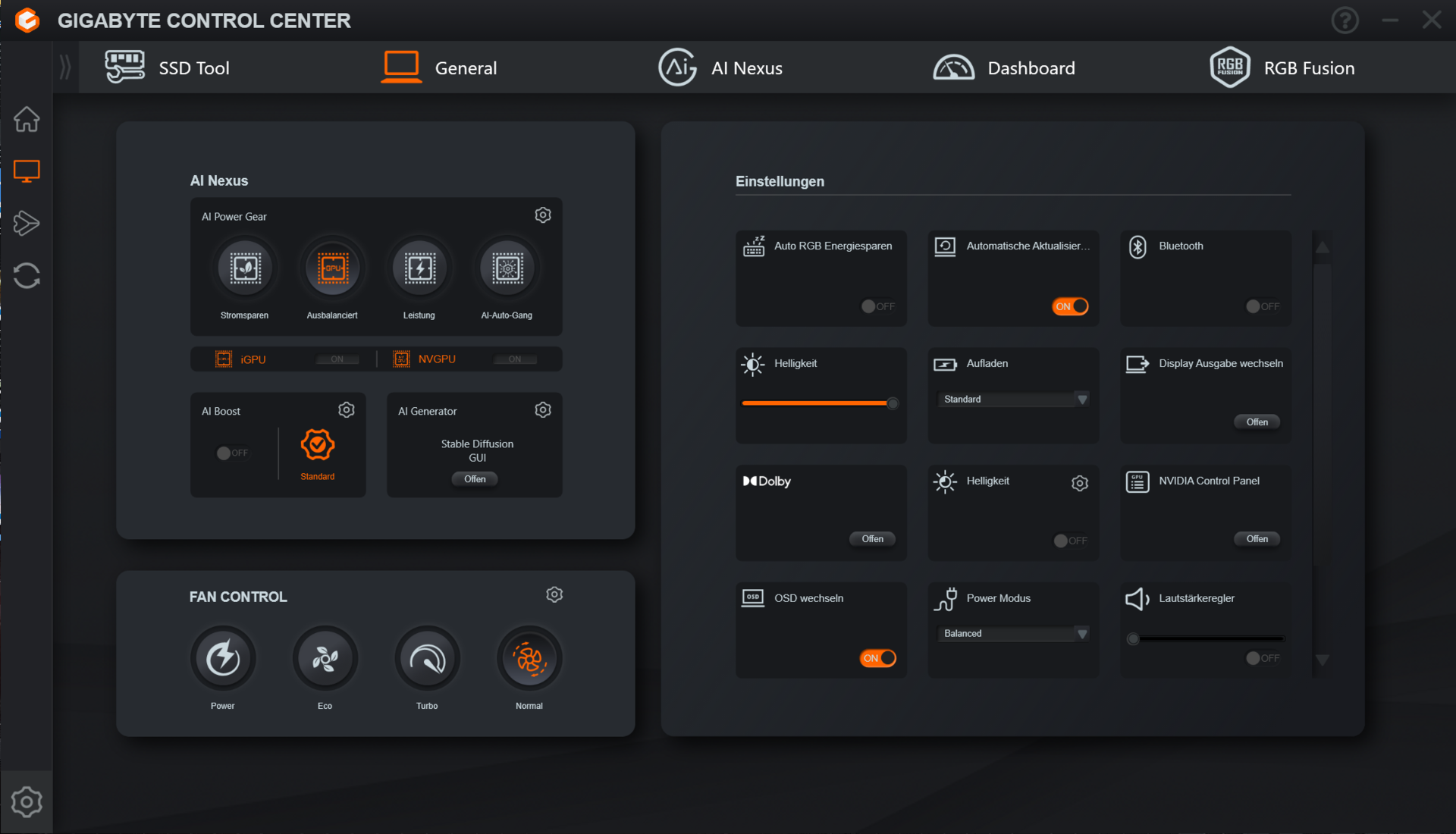Open Aufladen Standard dropdown
The width and height of the screenshot is (1456, 834).
pyautogui.click(x=1013, y=400)
